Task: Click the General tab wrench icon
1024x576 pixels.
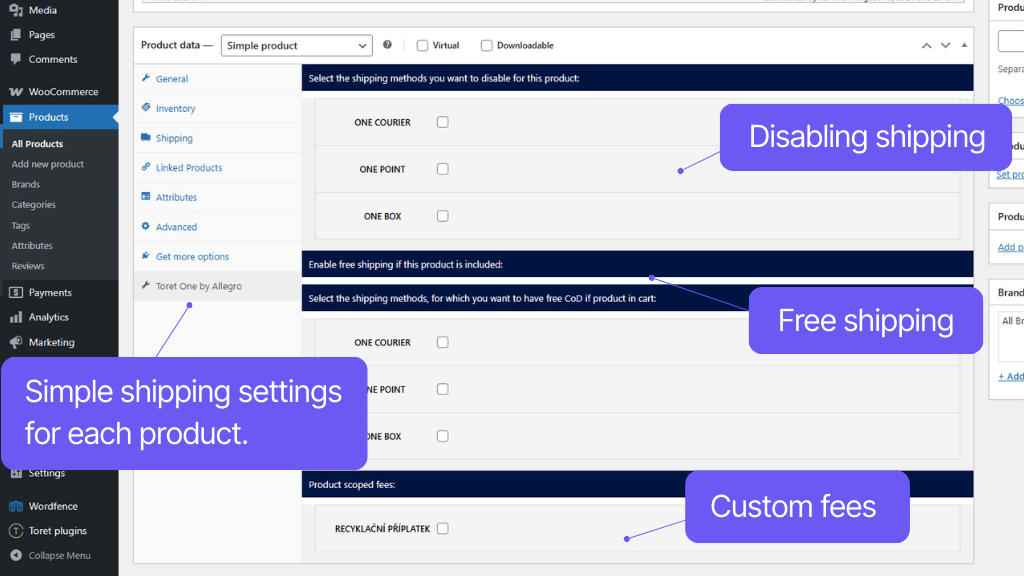Action: click(146, 78)
